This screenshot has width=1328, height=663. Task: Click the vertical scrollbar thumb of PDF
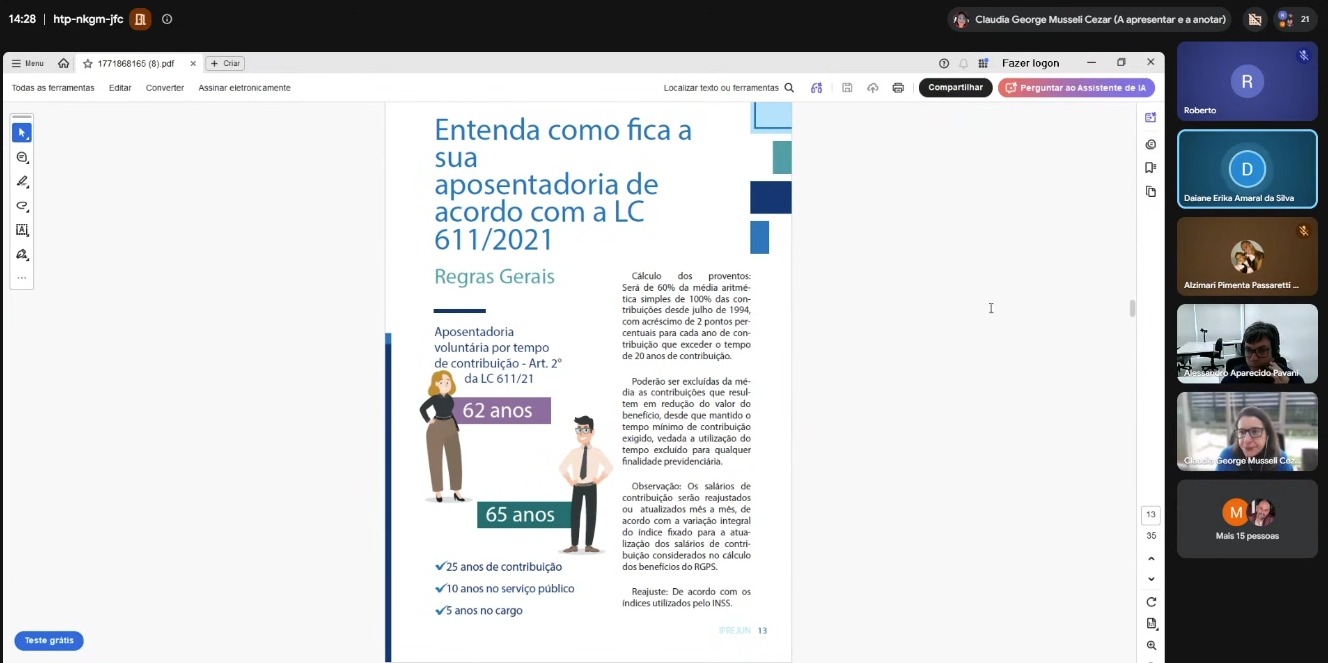click(x=1132, y=308)
